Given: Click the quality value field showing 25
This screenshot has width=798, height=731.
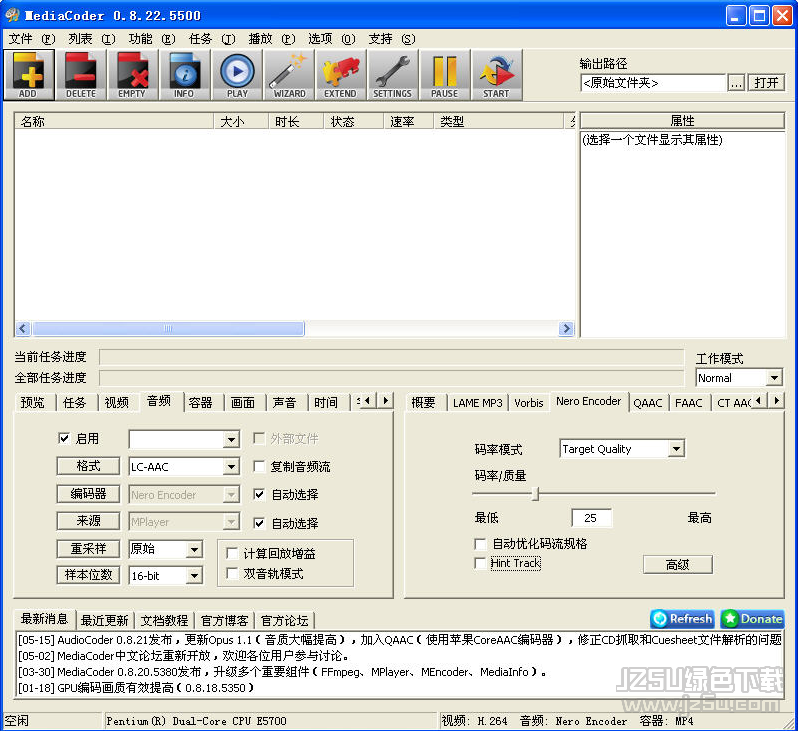Looking at the screenshot, I should (591, 518).
